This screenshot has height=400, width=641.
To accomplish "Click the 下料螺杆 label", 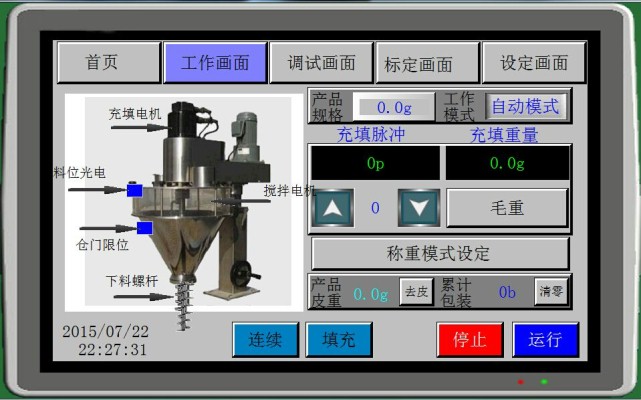I will click(x=132, y=281).
